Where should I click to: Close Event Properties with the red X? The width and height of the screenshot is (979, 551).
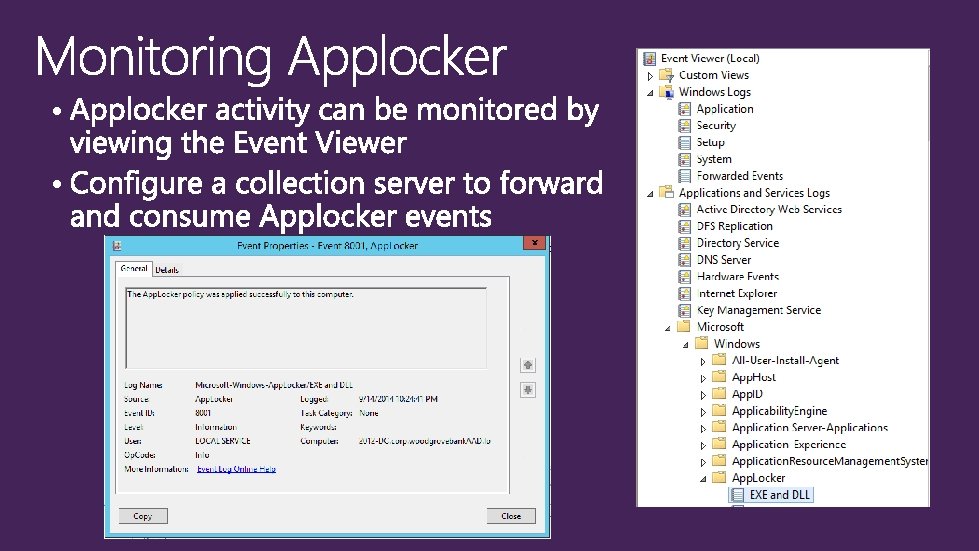click(x=534, y=243)
